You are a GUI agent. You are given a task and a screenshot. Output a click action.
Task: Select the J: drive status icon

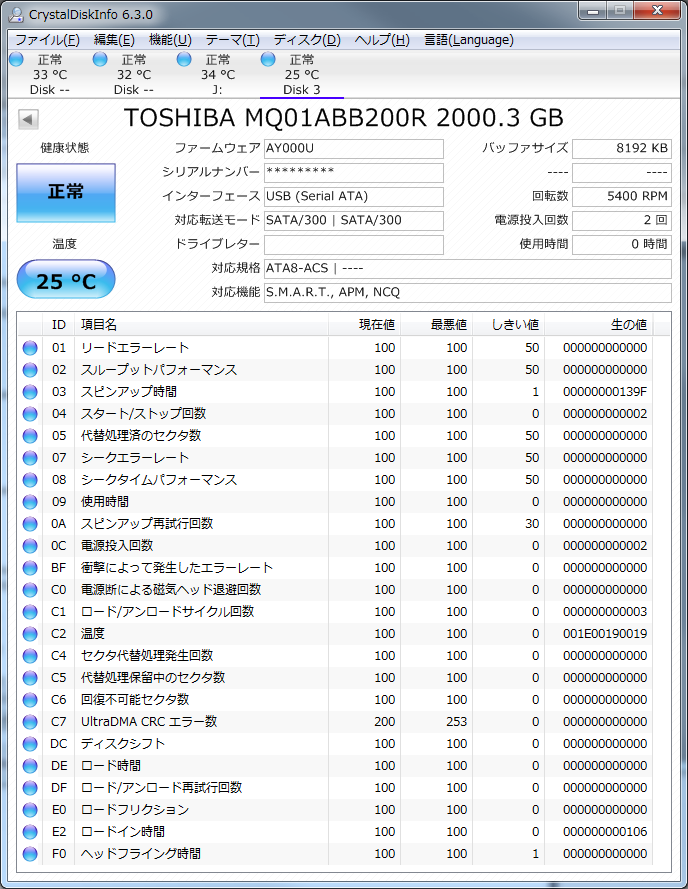click(184, 60)
